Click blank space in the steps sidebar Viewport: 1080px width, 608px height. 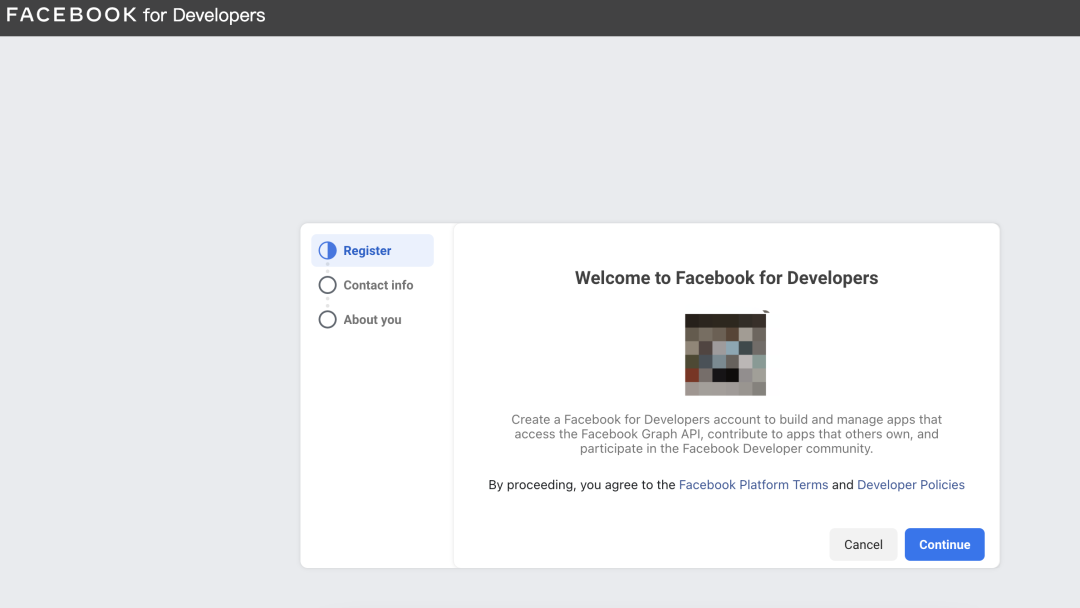(x=376, y=450)
